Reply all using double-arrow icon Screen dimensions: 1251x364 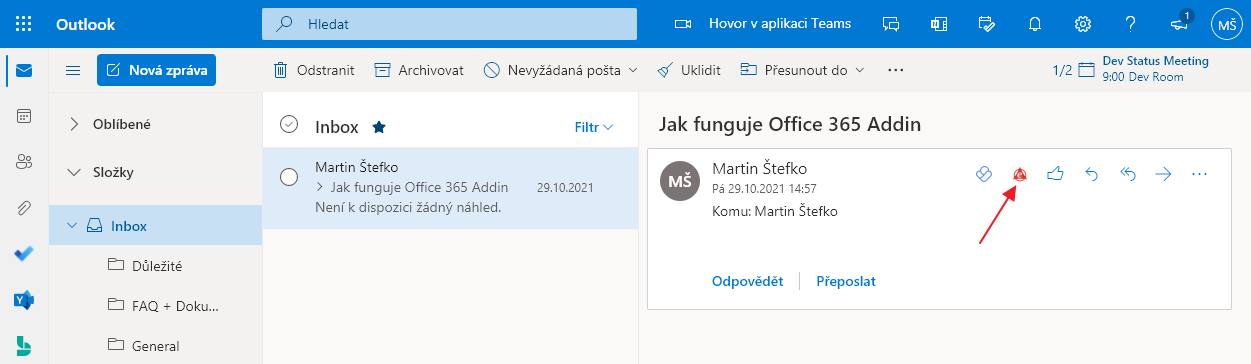pyautogui.click(x=1128, y=174)
